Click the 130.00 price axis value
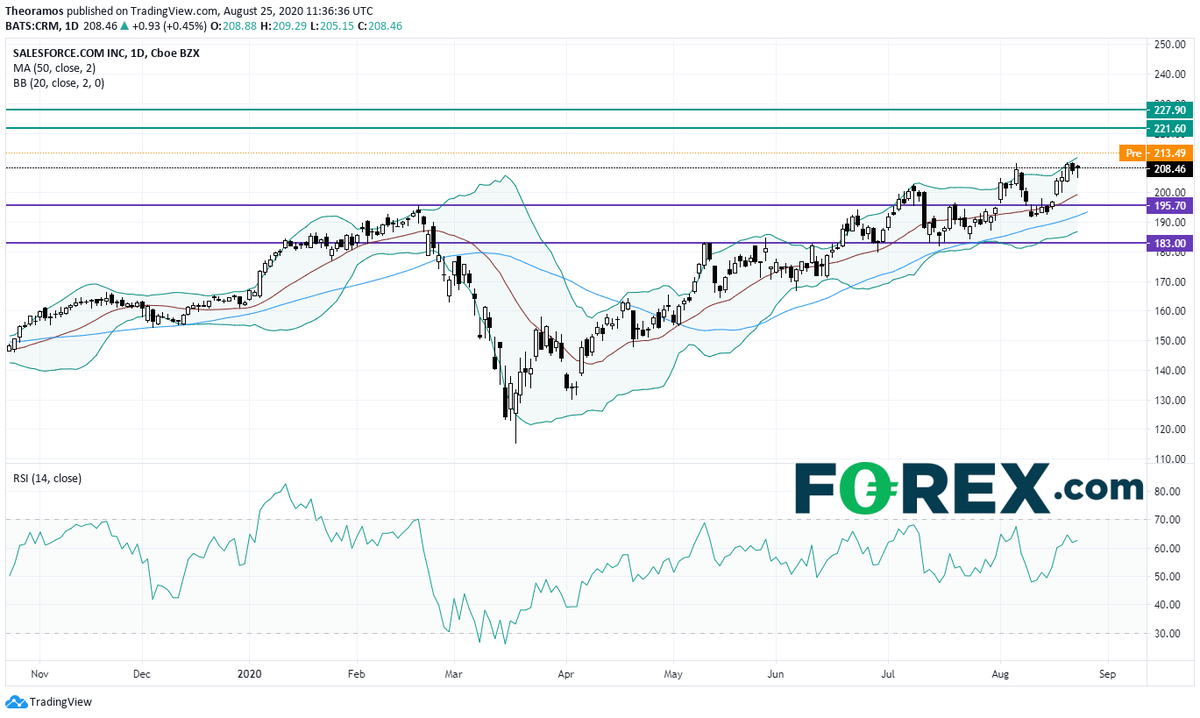Screen dimensions: 1200x718 1168,400
